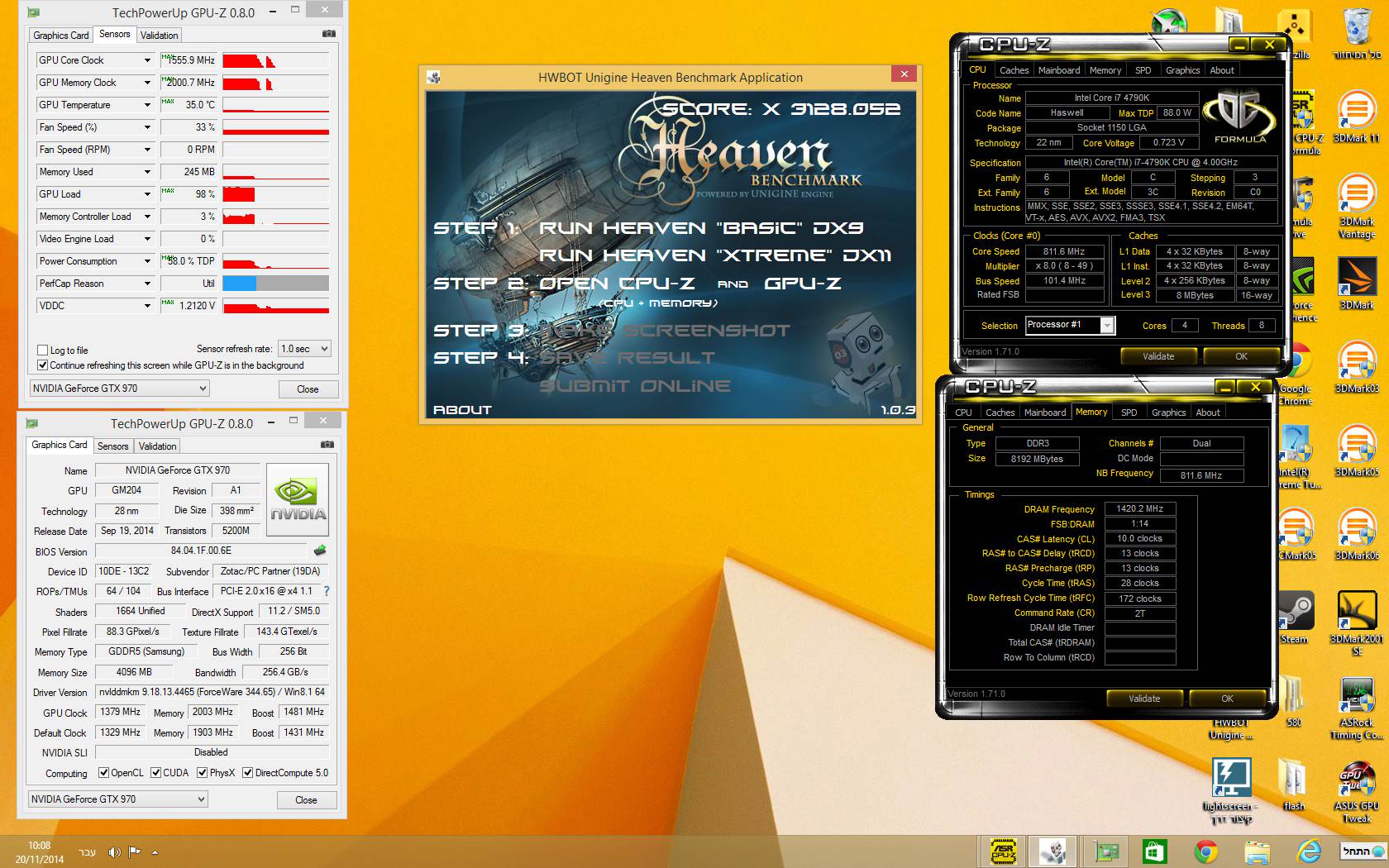Open the Sensor refresh rate dropdown
This screenshot has height=868, width=1389.
(x=304, y=349)
